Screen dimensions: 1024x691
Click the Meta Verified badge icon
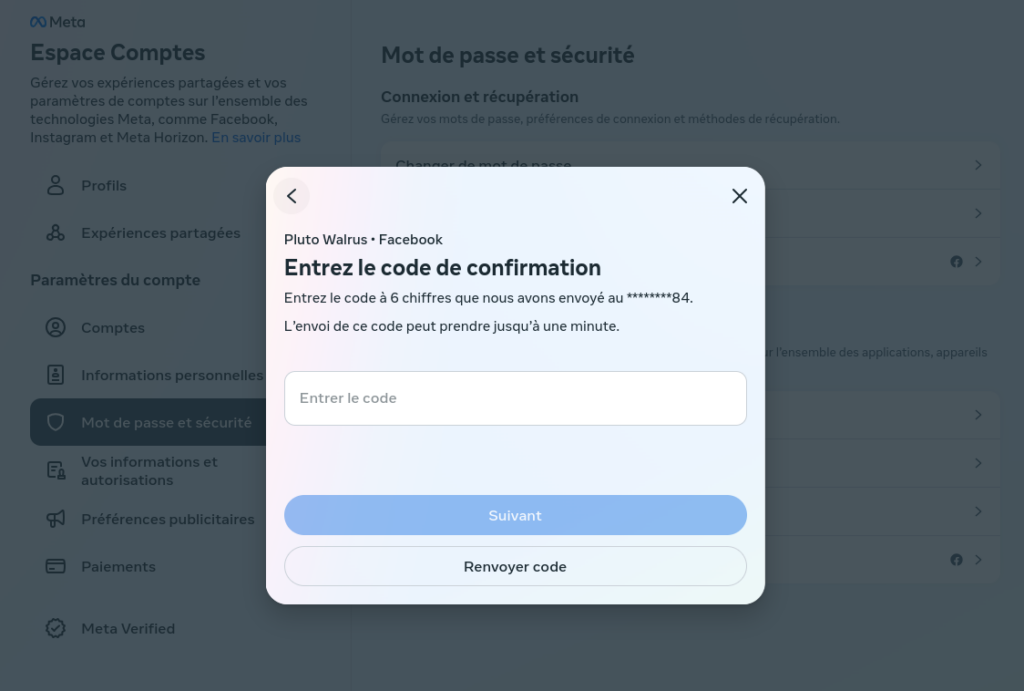coord(56,628)
